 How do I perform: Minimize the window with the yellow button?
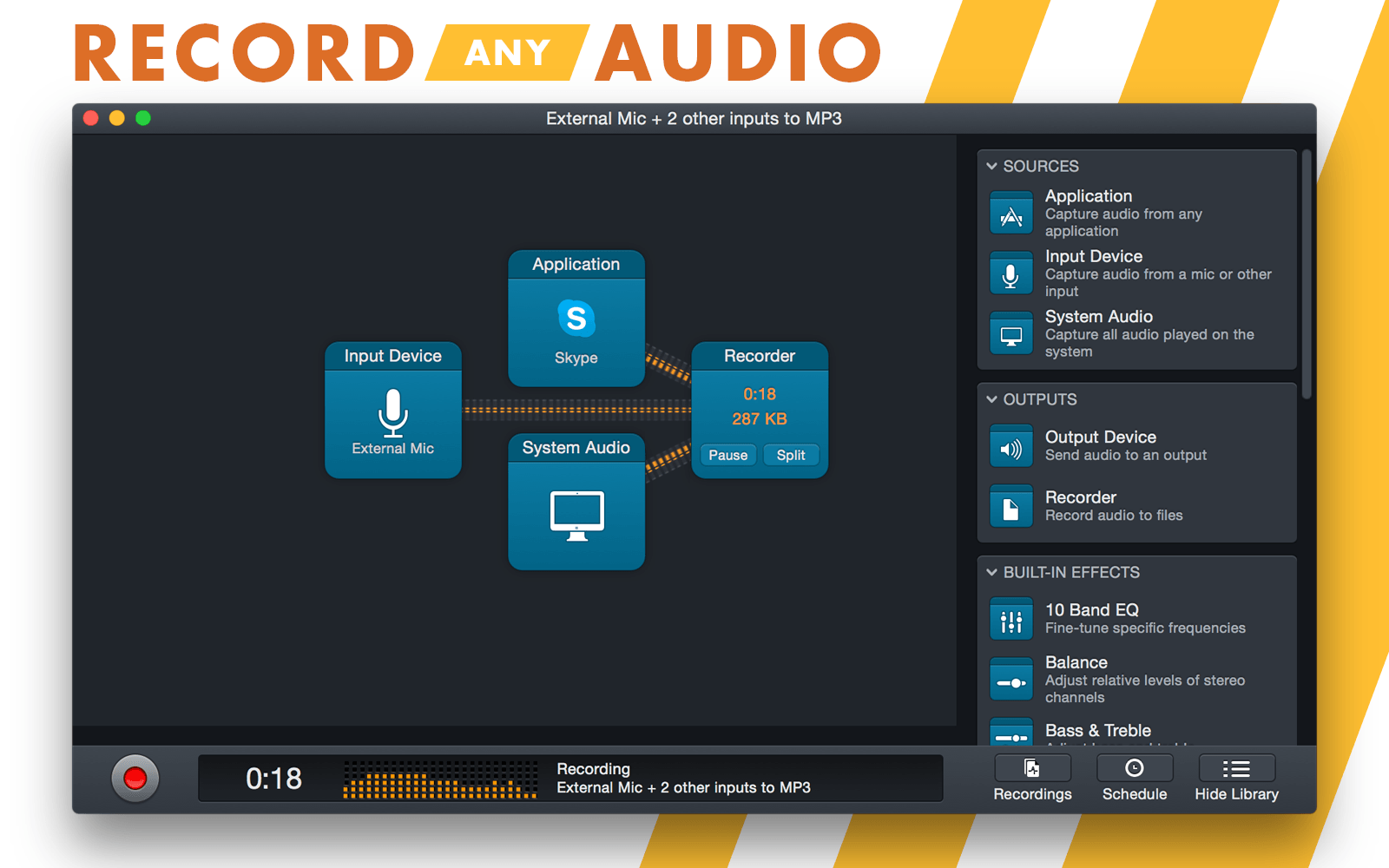tap(117, 118)
